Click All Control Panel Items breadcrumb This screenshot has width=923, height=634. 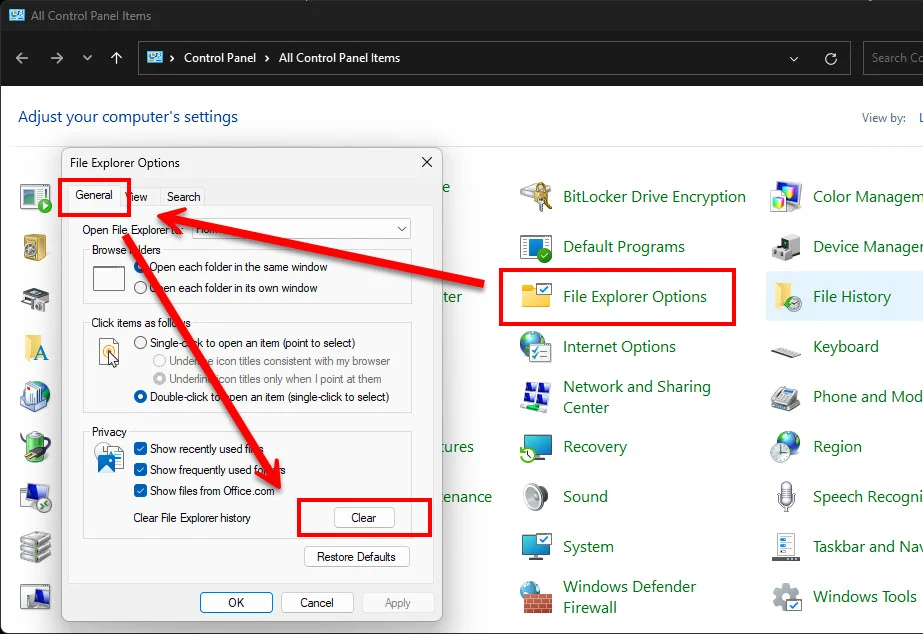[339, 58]
